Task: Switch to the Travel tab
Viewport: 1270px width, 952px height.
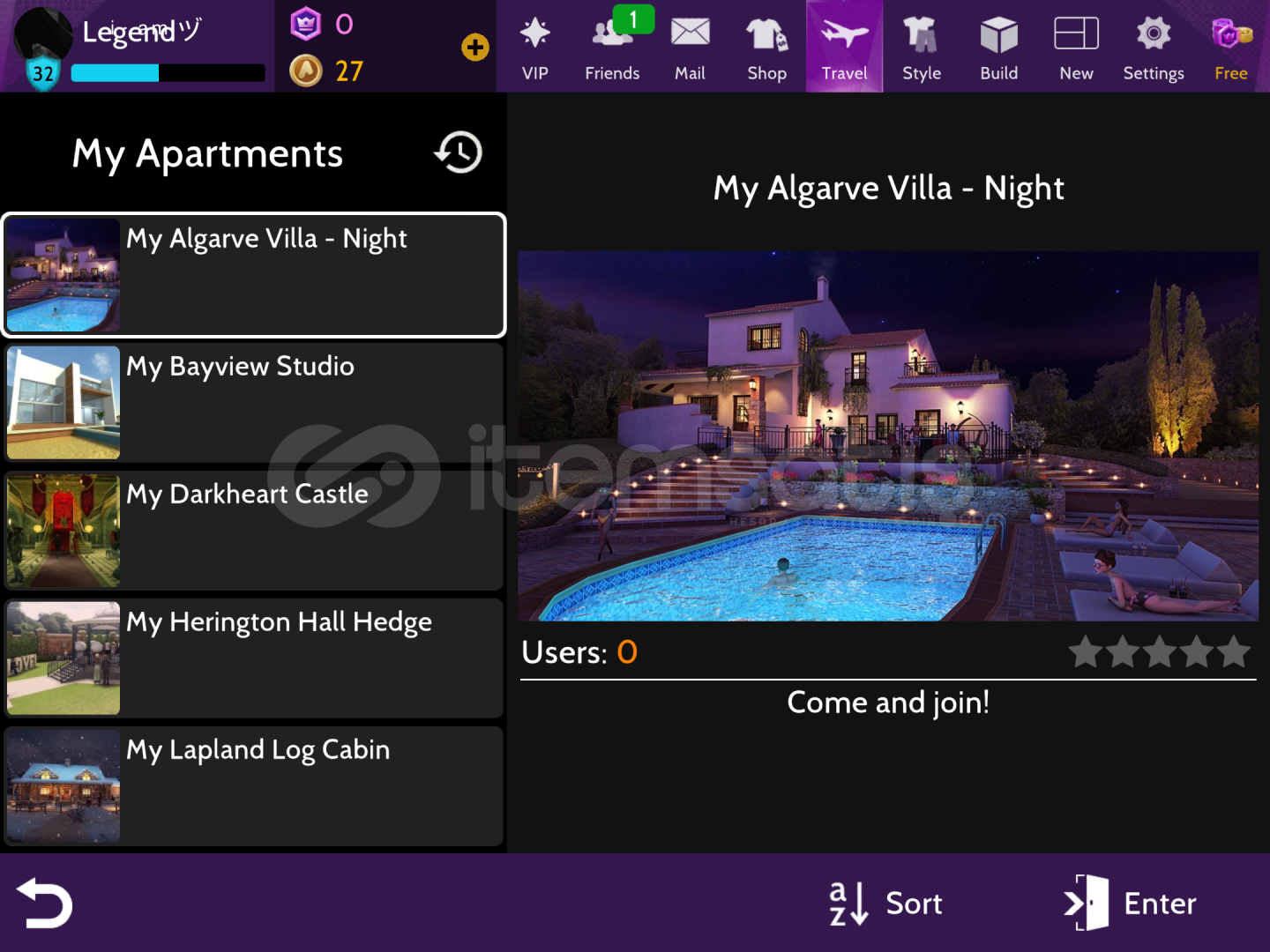Action: point(844,47)
